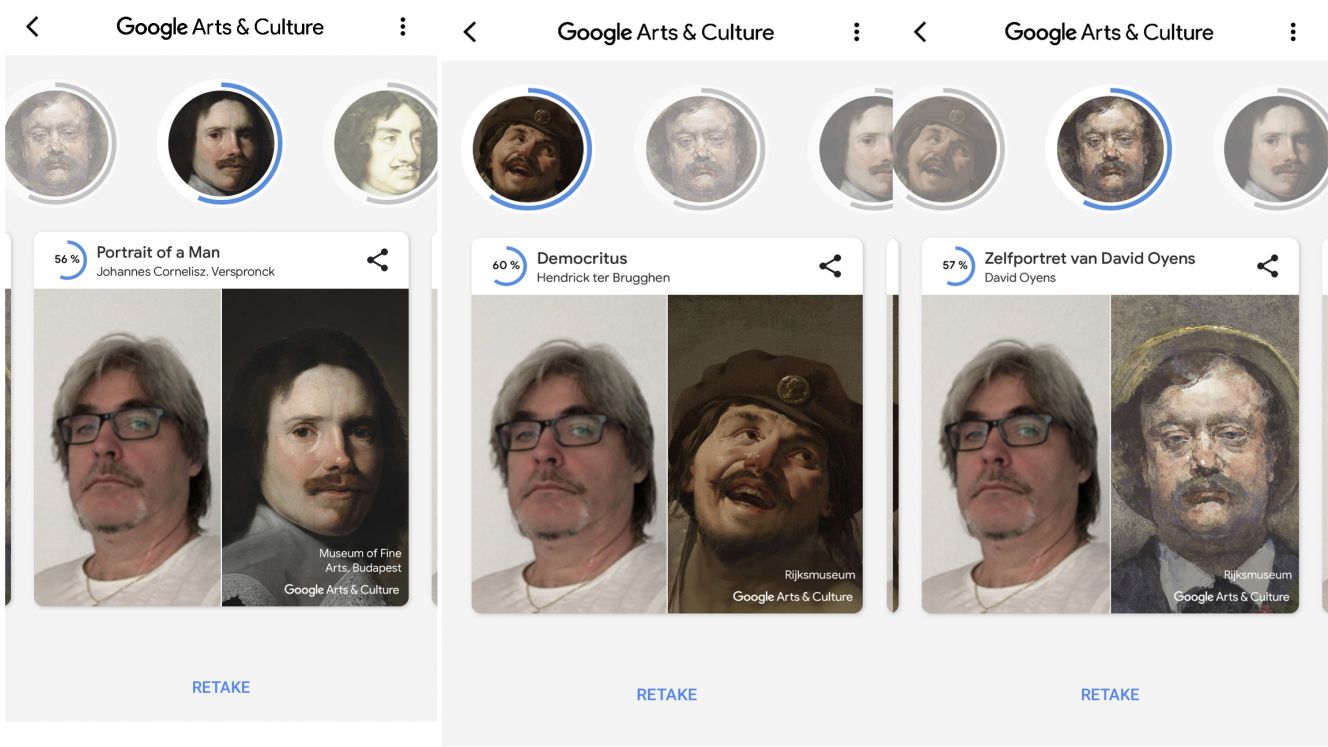The image size is (1328, 747).
Task: Select highlighted Verspronck portrait circle thumbnail
Action: pos(221,142)
